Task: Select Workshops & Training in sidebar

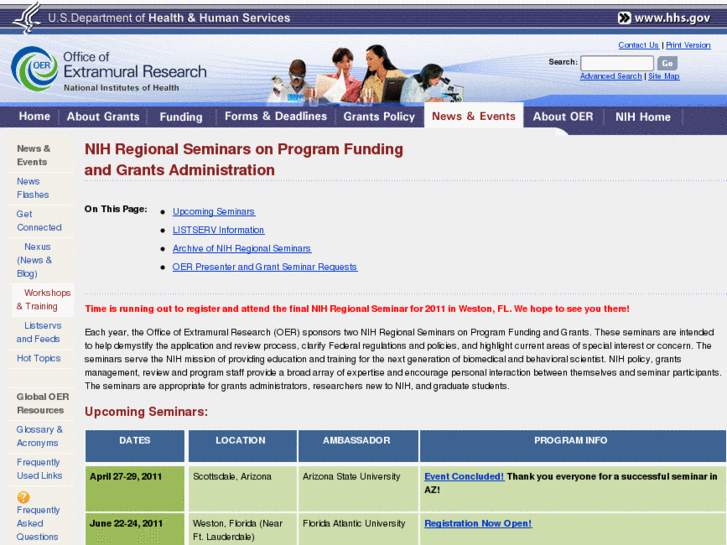Action: click(x=43, y=300)
